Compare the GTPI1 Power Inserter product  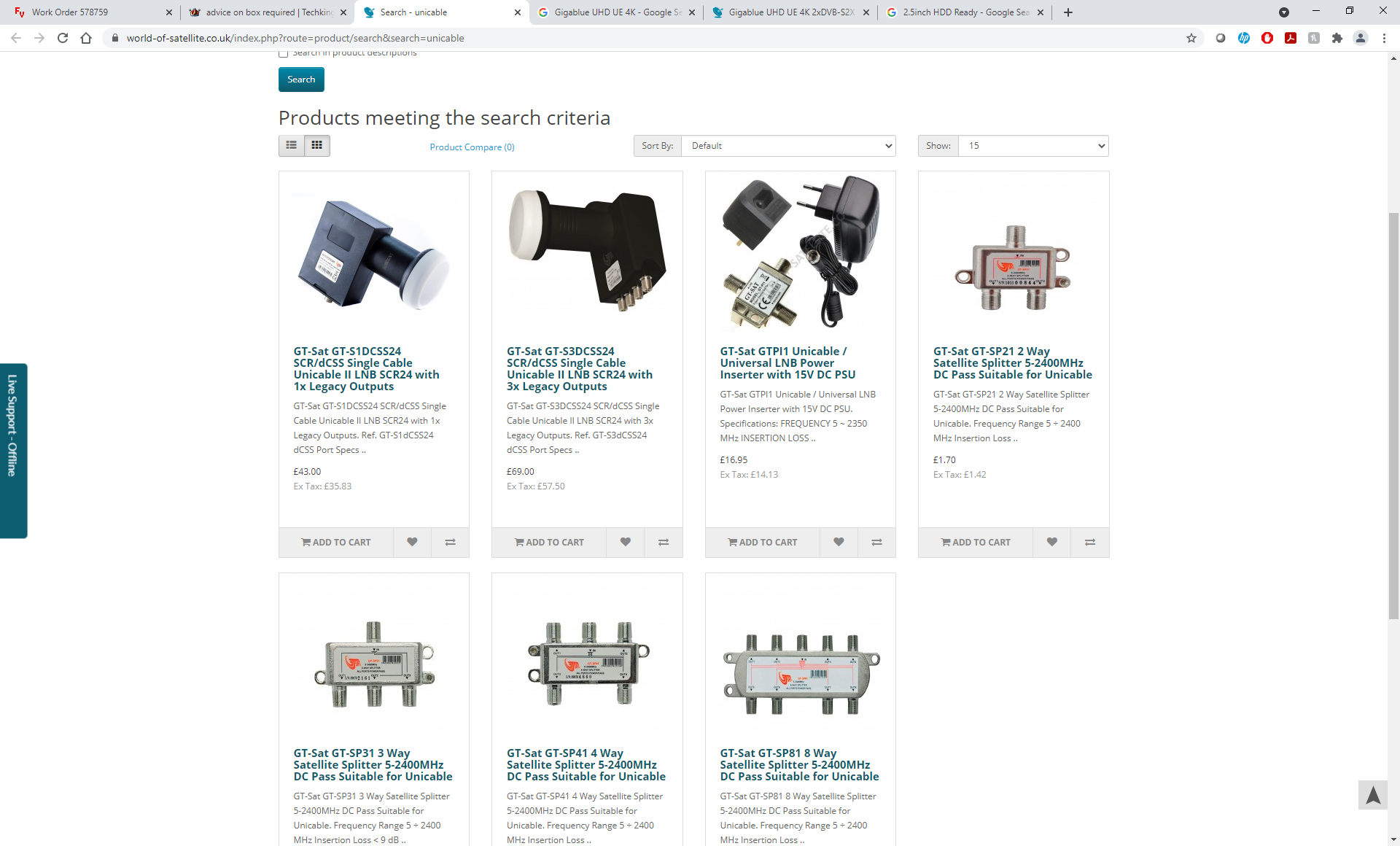(x=877, y=543)
